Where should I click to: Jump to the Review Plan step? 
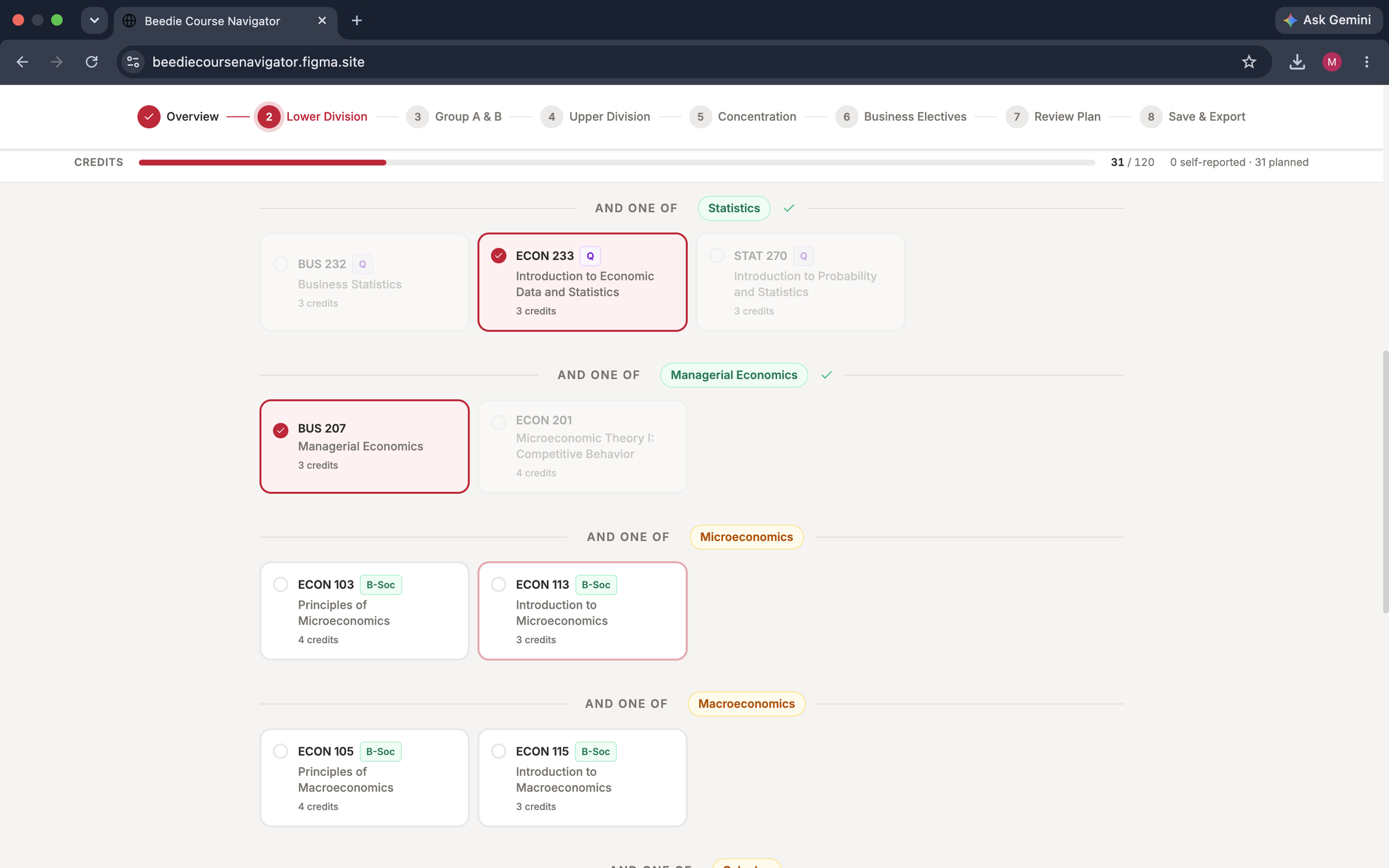[x=1052, y=117]
